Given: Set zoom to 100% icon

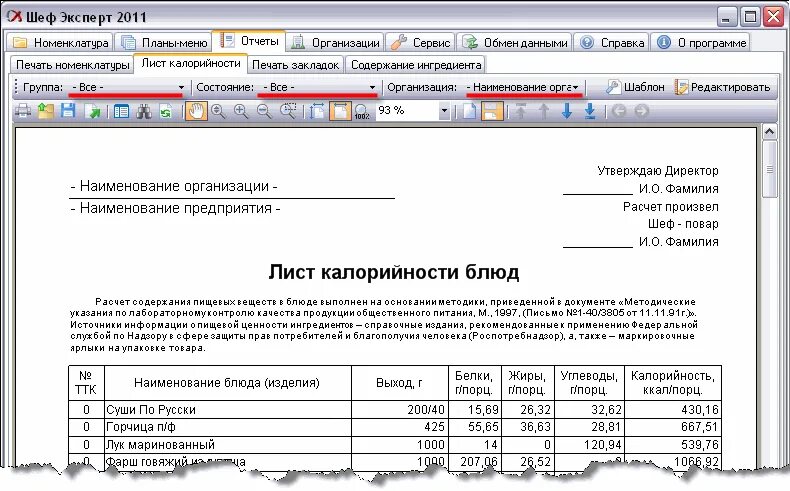Looking at the screenshot, I should coord(362,111).
